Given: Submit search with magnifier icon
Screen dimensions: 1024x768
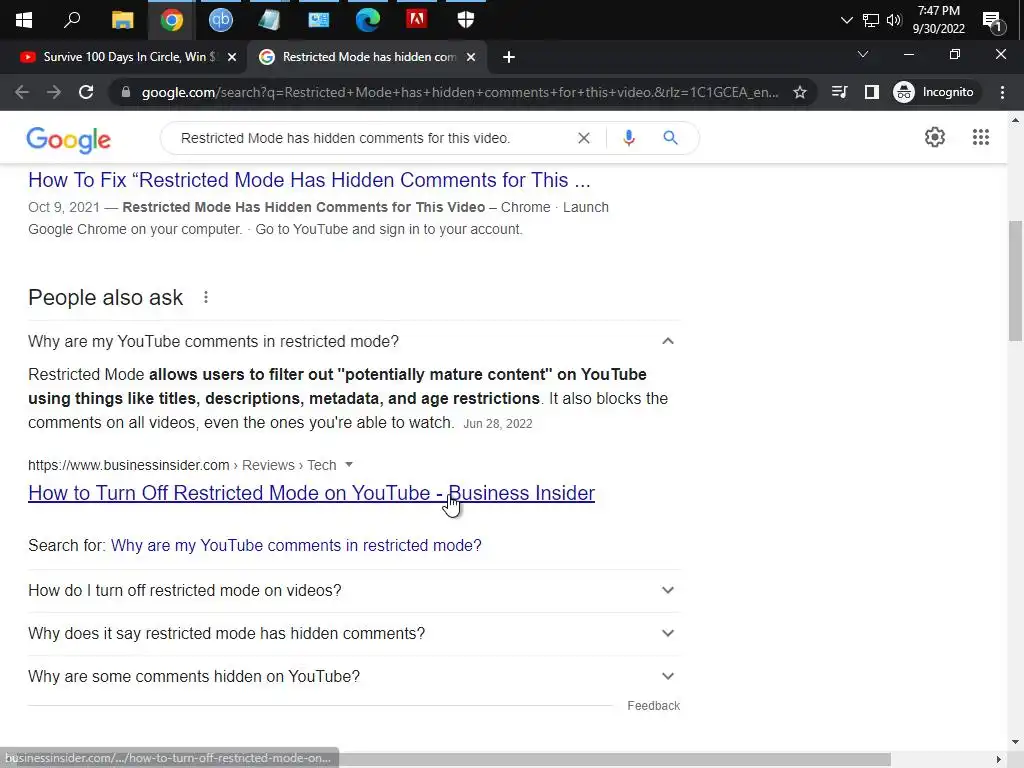Looking at the screenshot, I should [670, 138].
